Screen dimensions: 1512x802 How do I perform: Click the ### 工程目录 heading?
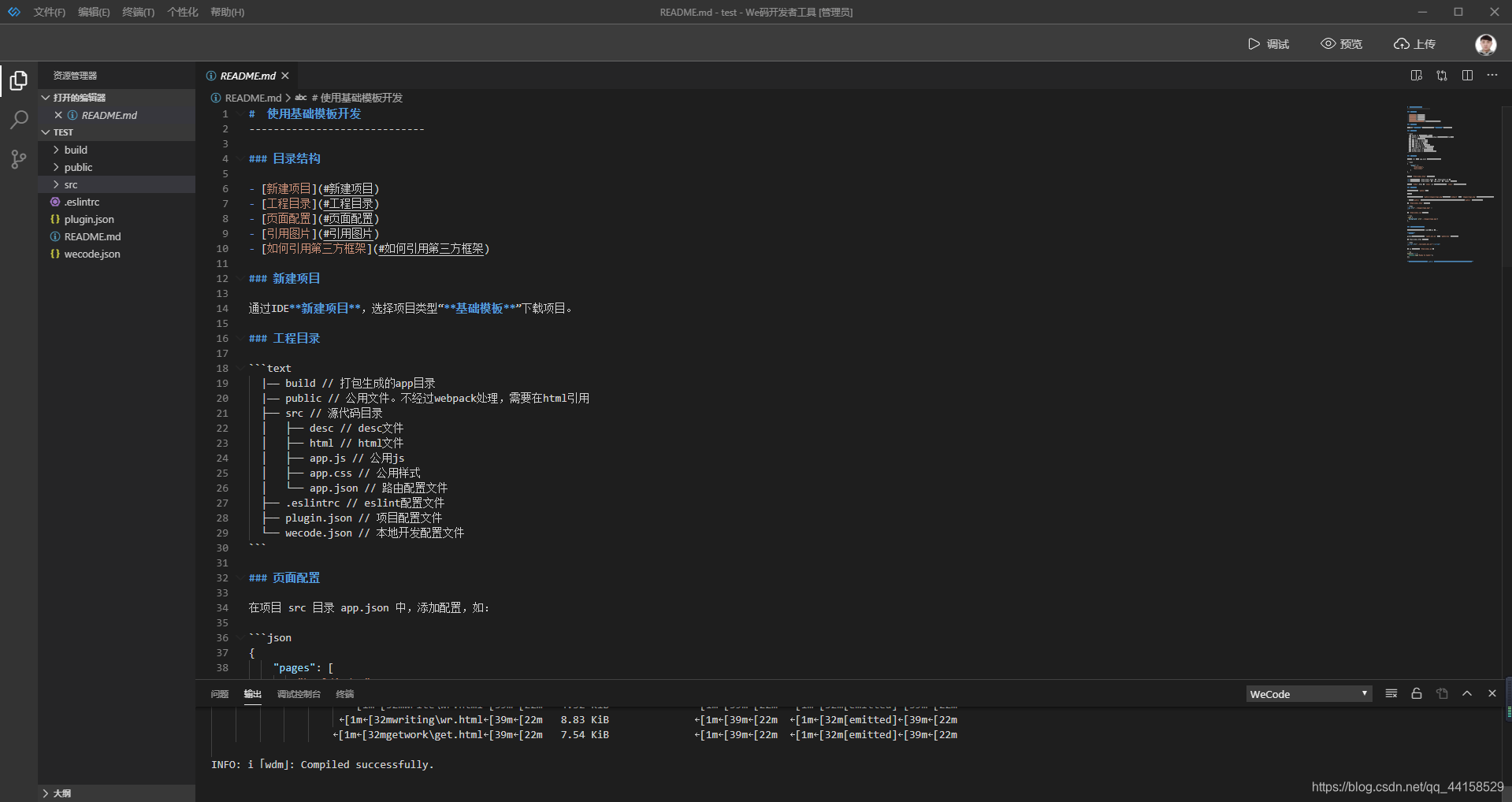coord(284,339)
